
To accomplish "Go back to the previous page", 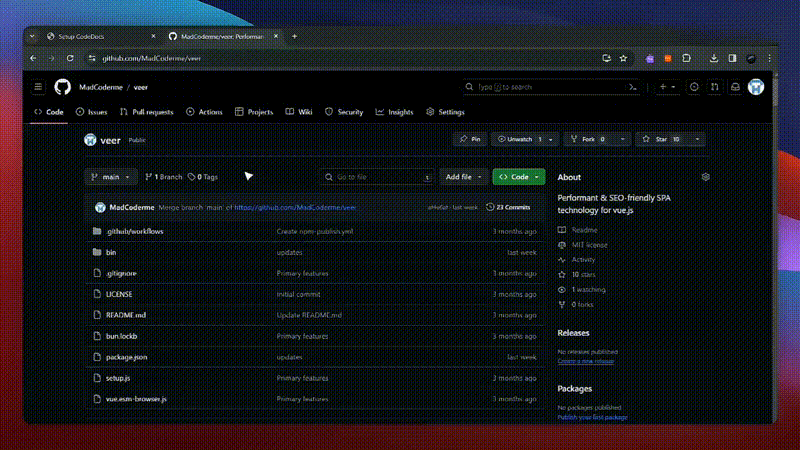I will pyautogui.click(x=33, y=58).
